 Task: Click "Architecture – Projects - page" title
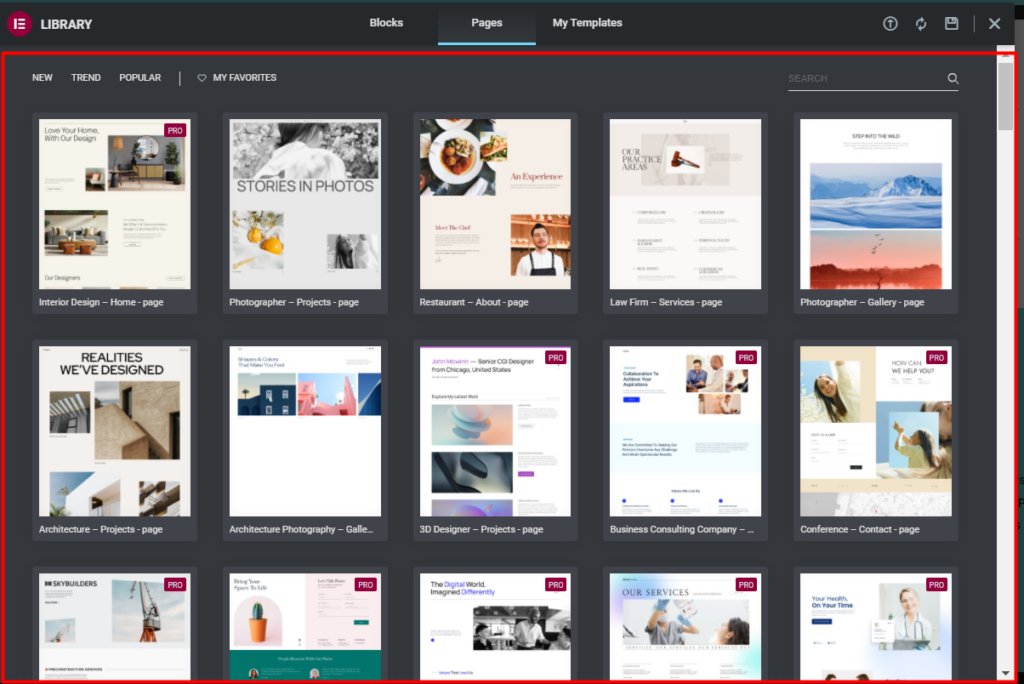pos(101,529)
